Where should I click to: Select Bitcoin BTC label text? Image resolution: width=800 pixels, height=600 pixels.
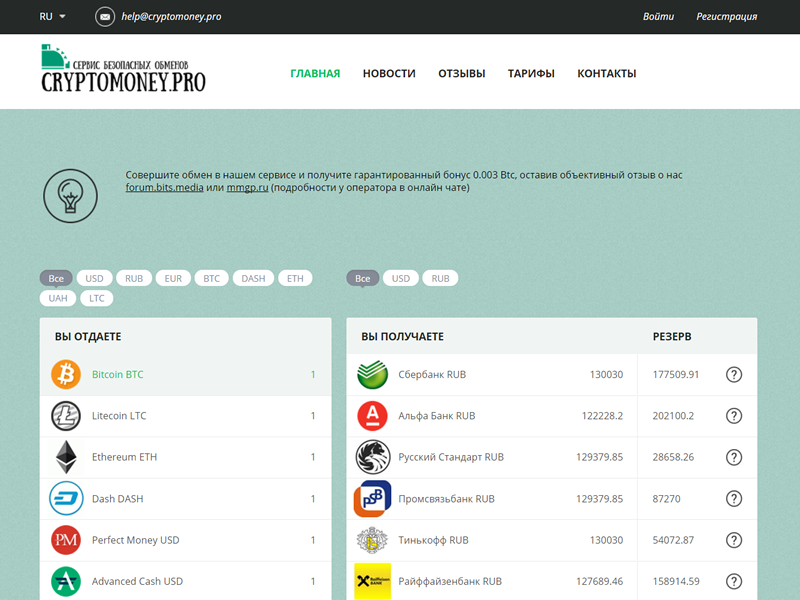click(x=118, y=374)
